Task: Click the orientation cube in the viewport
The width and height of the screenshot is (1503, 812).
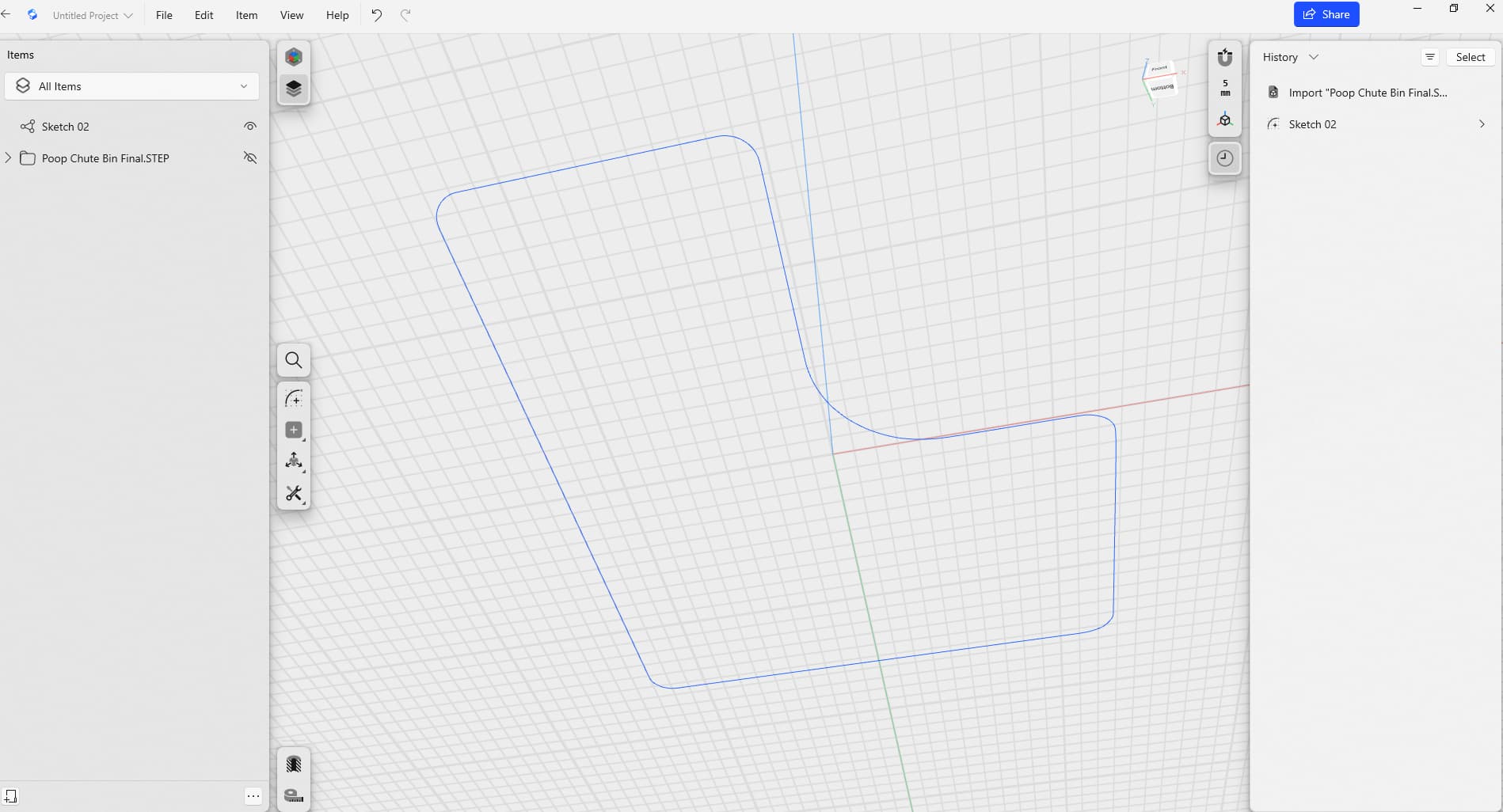Action: [1161, 78]
